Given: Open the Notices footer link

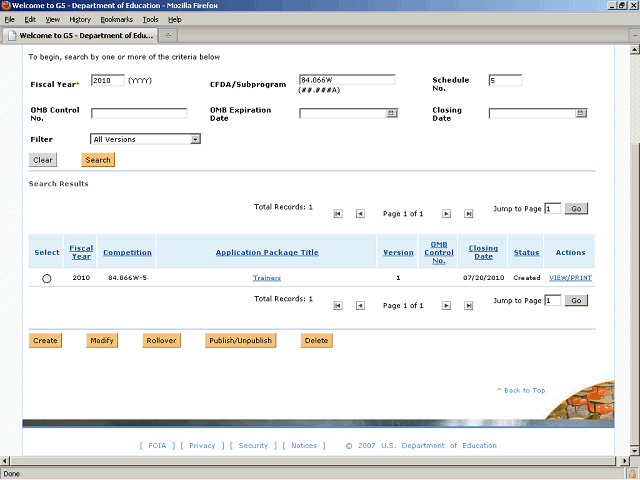Looking at the screenshot, I should click(304, 446).
